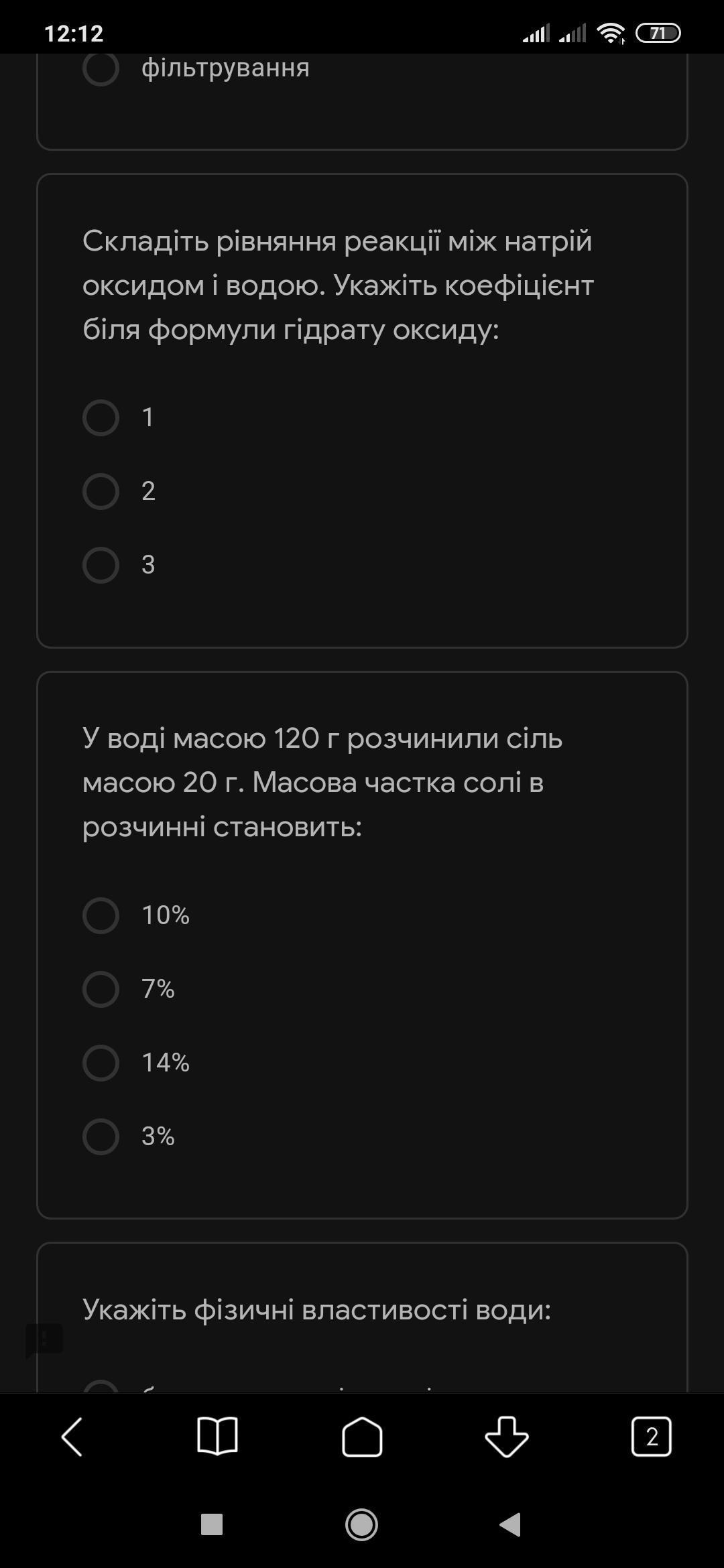The height and width of the screenshot is (1568, 724).
Task: Select coefficient 3 radio option
Action: 101,565
